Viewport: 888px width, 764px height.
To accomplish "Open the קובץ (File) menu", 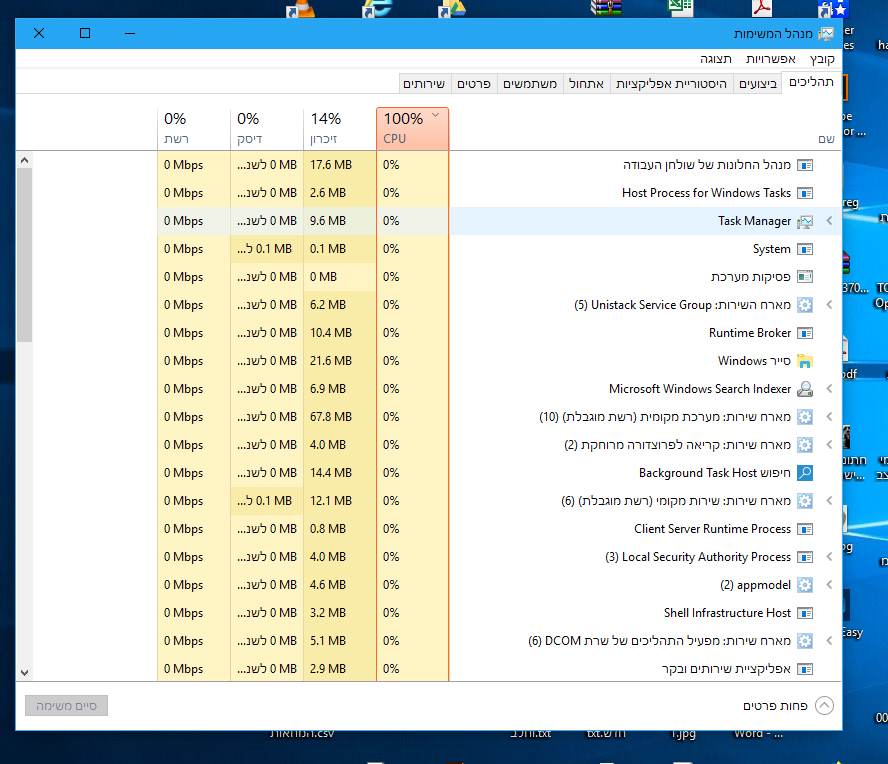I will [x=822, y=59].
